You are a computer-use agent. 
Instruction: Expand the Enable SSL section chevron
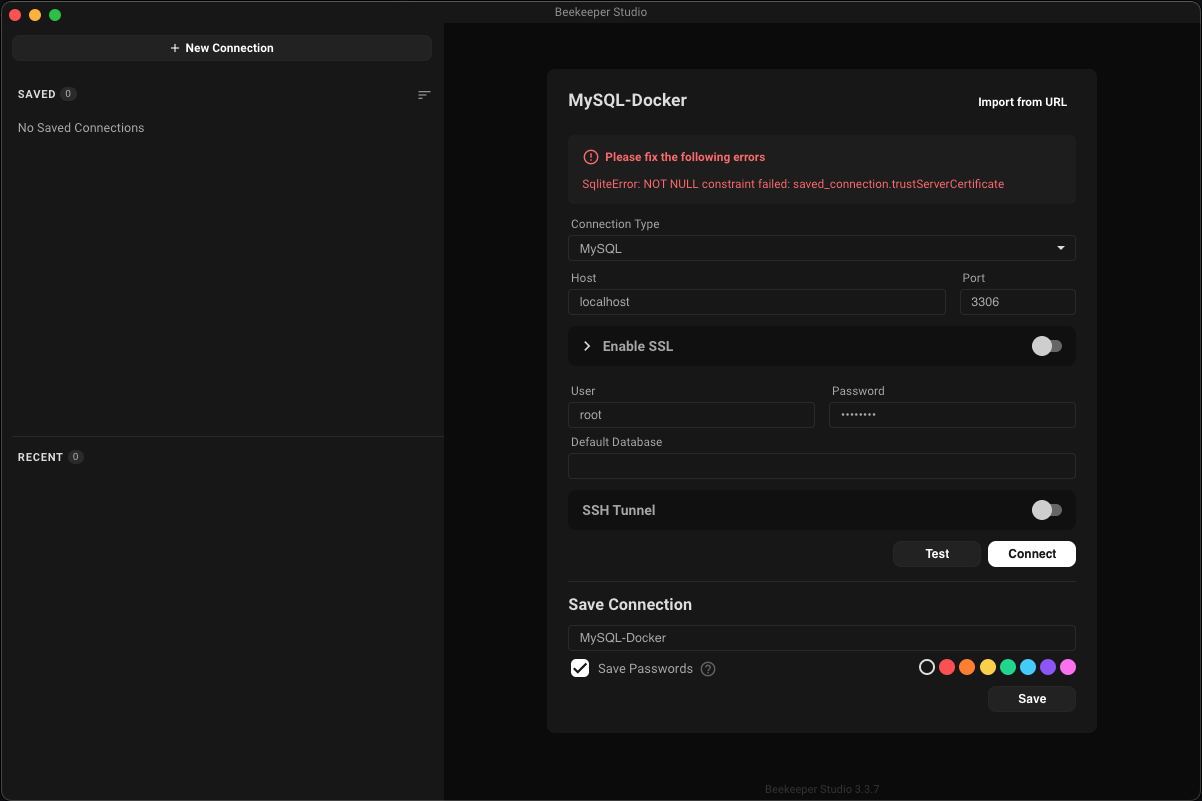click(x=587, y=346)
